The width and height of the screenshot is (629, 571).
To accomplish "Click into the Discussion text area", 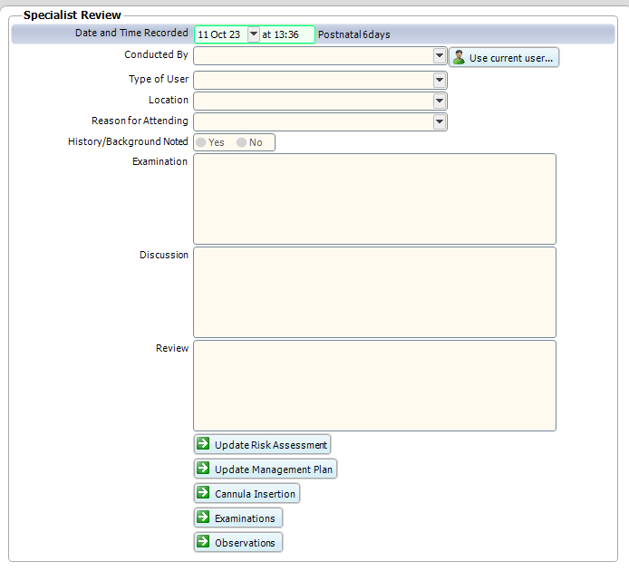I will click(x=374, y=292).
